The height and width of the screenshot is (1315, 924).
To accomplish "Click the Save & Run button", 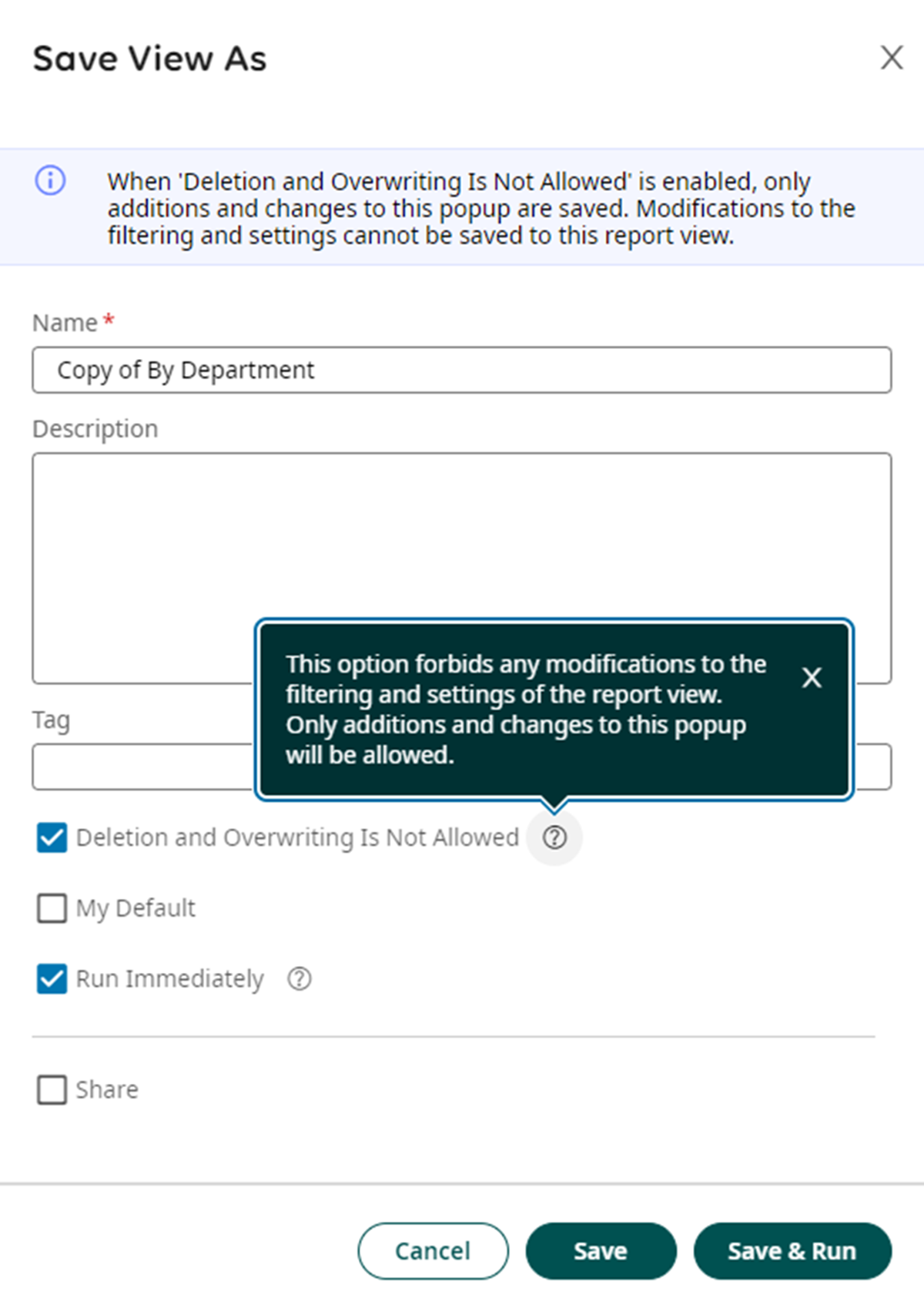I will click(x=792, y=1251).
